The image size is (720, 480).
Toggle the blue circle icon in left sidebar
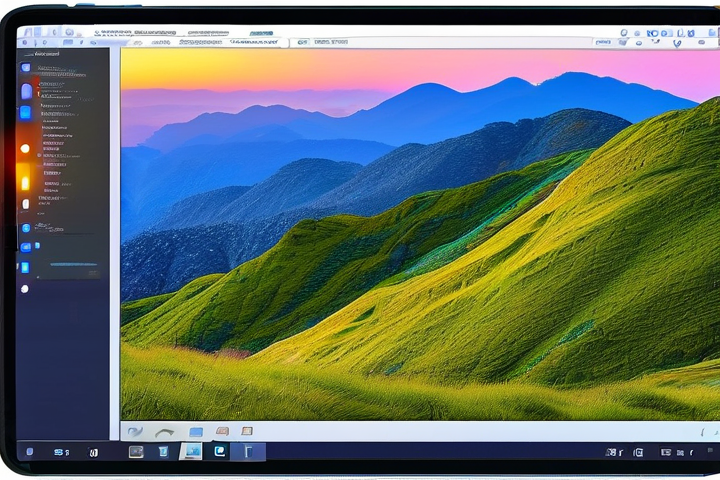(26, 228)
